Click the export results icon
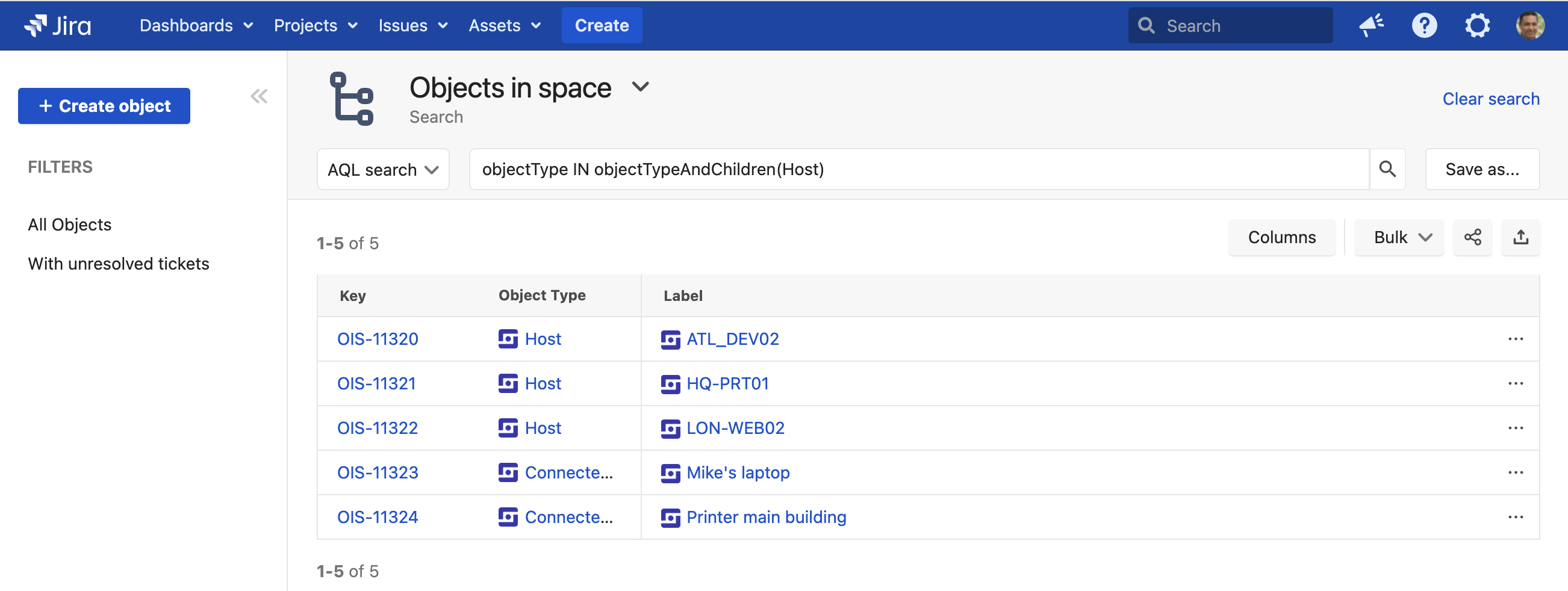The height and width of the screenshot is (591, 1568). coord(1520,237)
